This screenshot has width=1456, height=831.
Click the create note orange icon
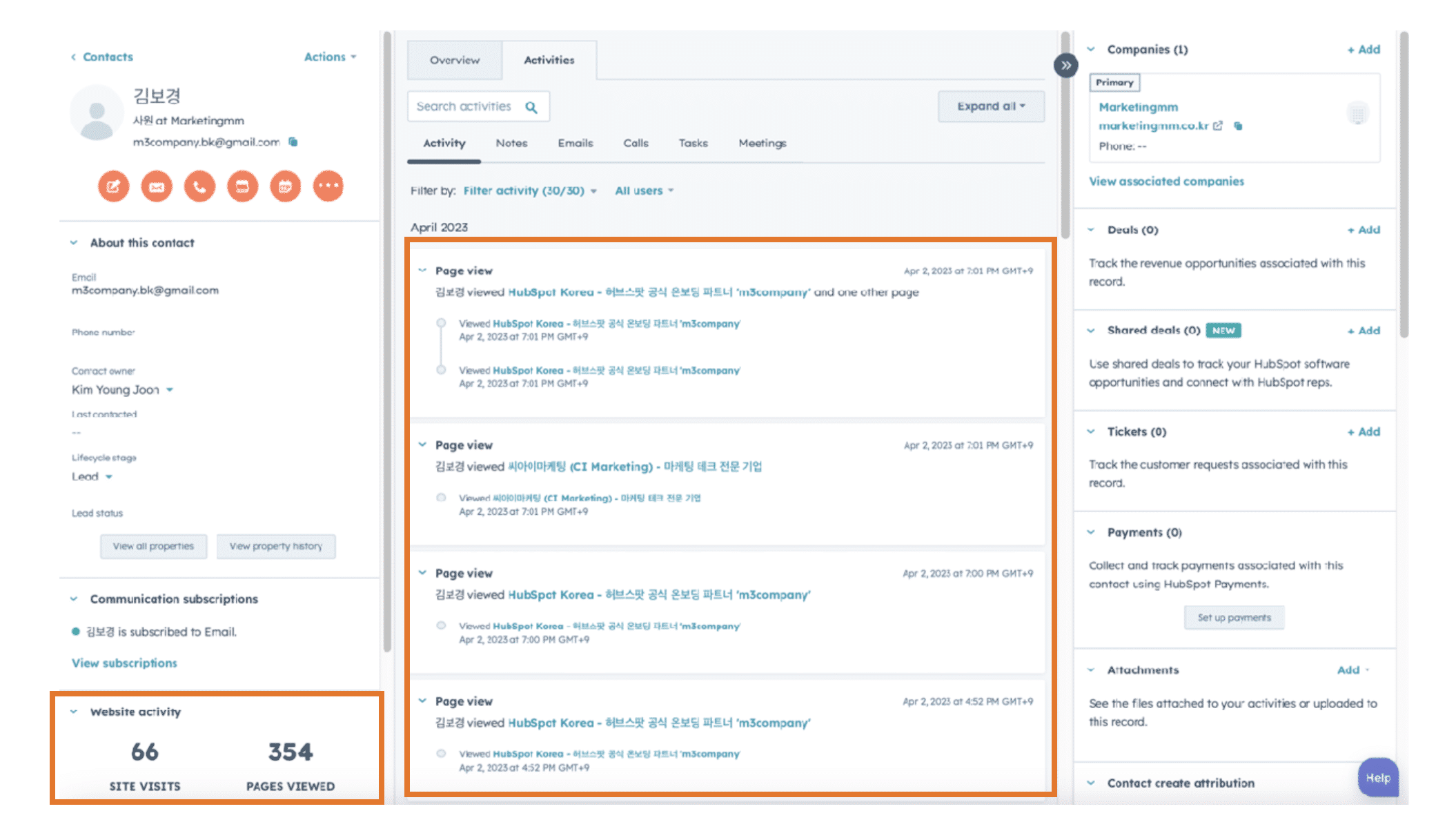113,186
